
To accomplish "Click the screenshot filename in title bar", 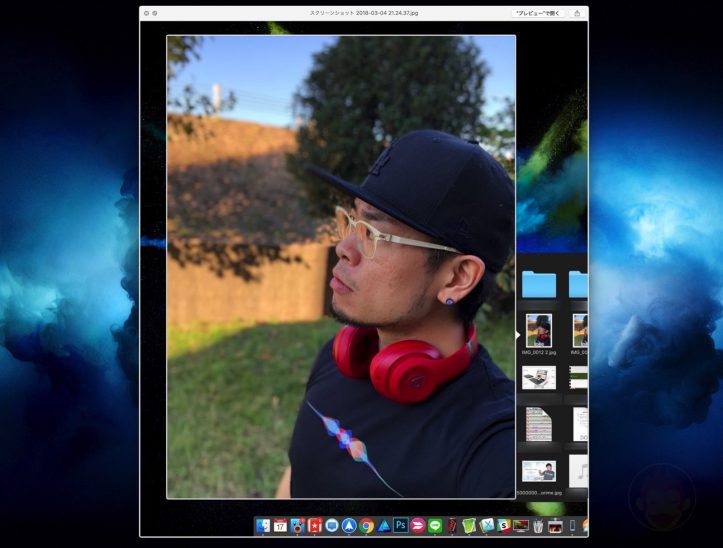I will coord(364,13).
